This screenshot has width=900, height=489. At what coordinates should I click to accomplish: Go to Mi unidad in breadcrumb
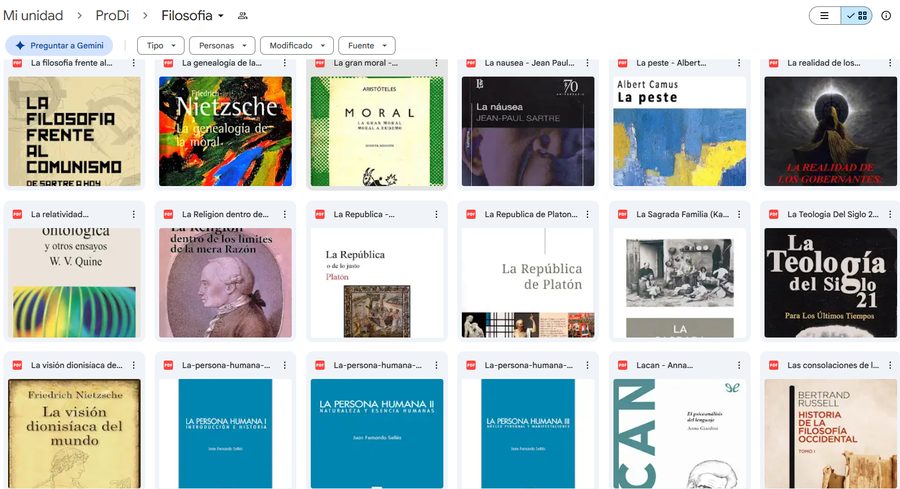click(x=33, y=15)
